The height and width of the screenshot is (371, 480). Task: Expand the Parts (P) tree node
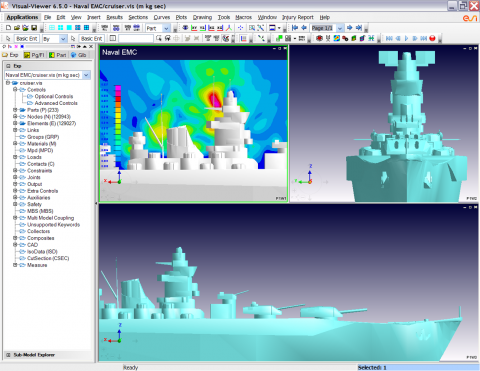(x=15, y=110)
